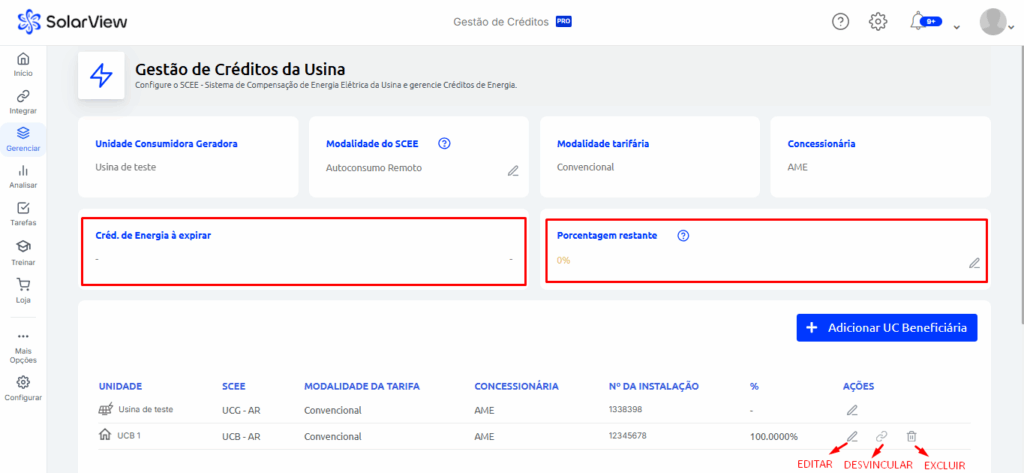Edit the Usina de teste row pencil
The width and height of the screenshot is (1024, 473).
click(852, 410)
